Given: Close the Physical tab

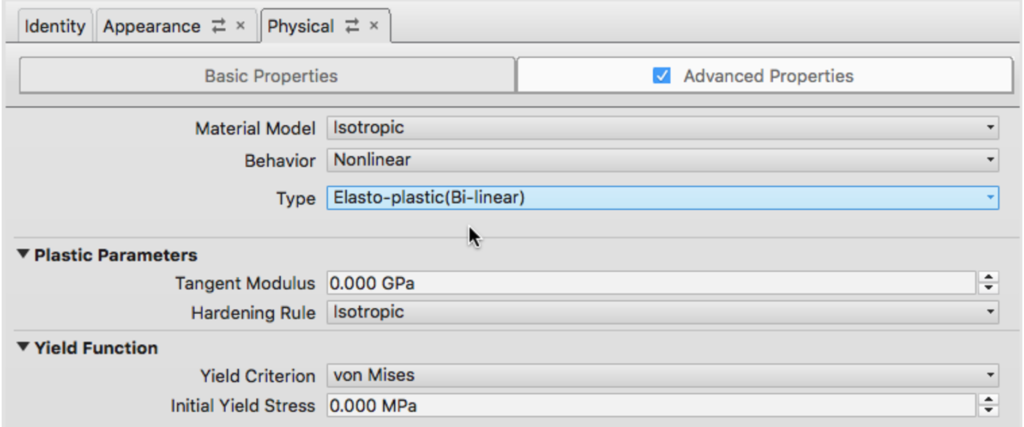Looking at the screenshot, I should coord(374,27).
